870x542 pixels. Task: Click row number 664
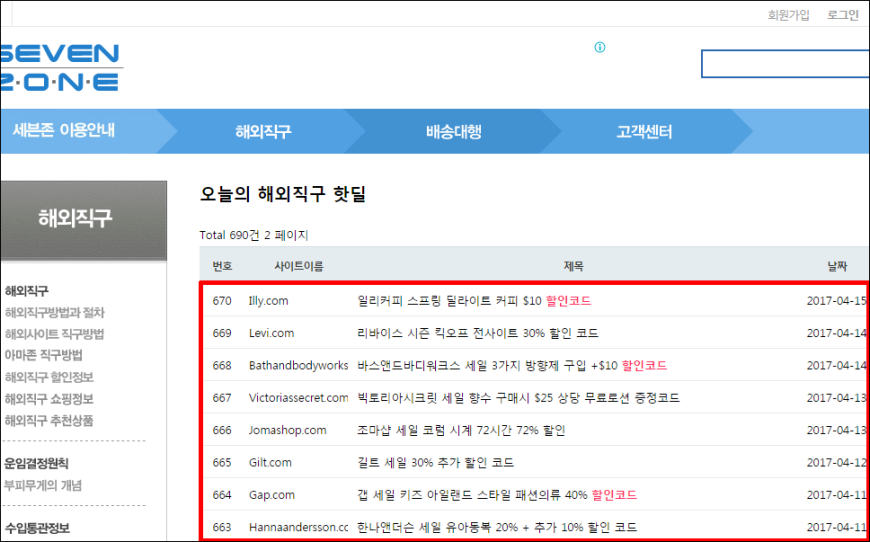click(222, 494)
